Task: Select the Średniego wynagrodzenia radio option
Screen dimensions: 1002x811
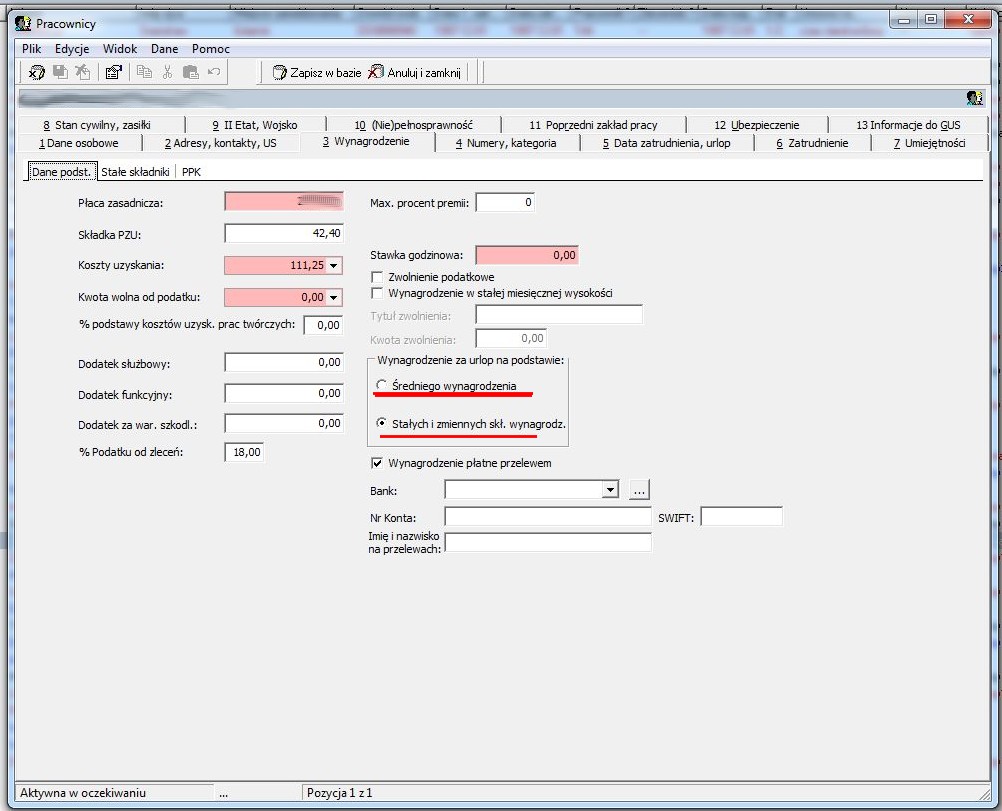Action: (x=382, y=385)
